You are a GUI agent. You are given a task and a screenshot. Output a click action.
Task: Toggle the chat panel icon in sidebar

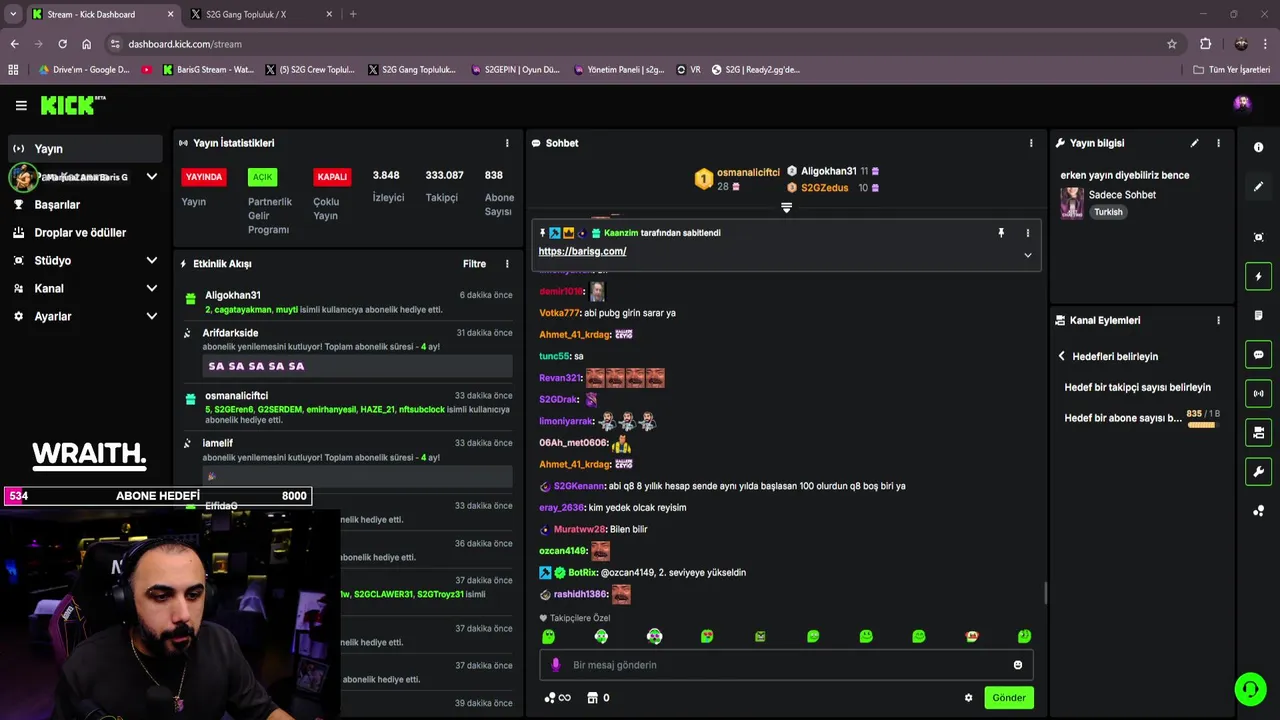point(1258,354)
